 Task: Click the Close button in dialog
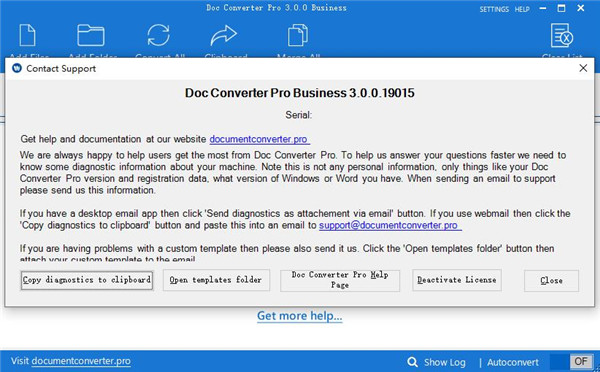pyautogui.click(x=551, y=281)
